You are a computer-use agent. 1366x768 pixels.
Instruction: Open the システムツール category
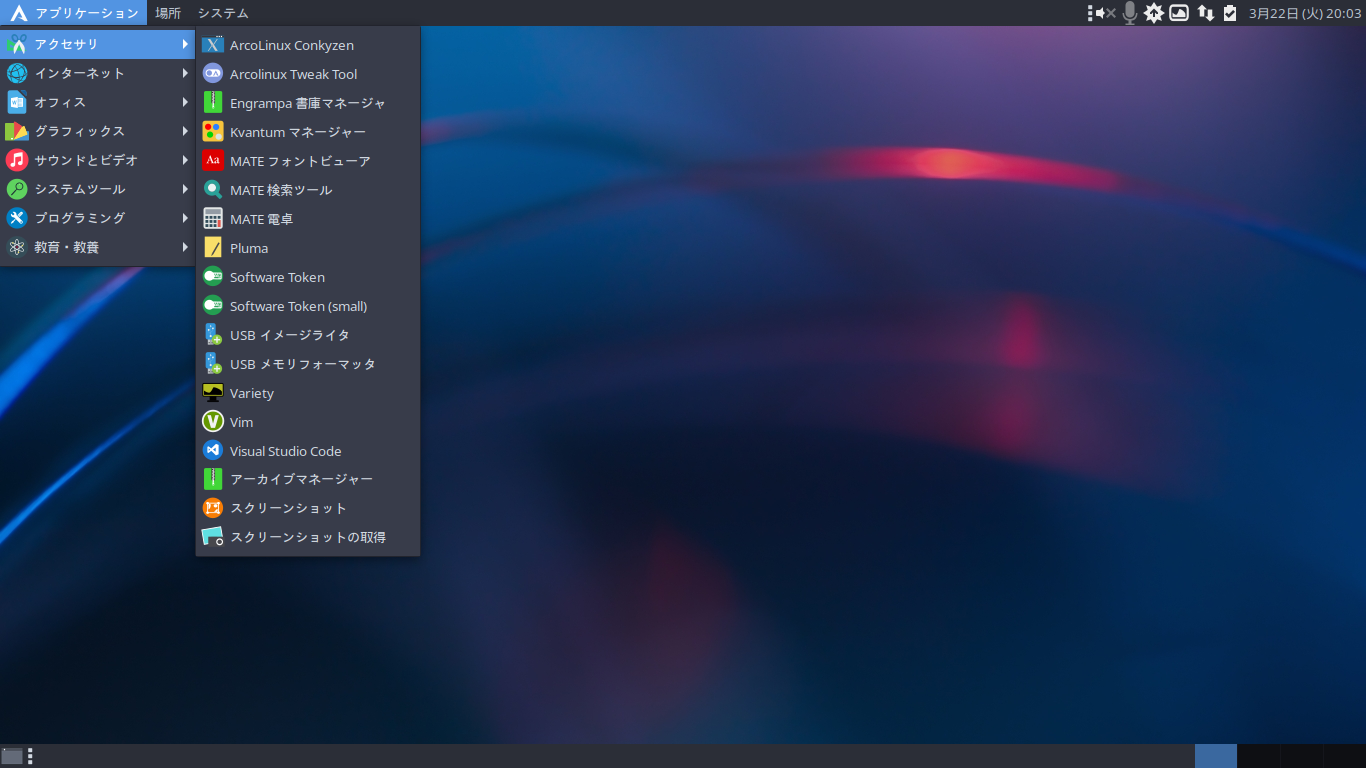click(x=97, y=189)
